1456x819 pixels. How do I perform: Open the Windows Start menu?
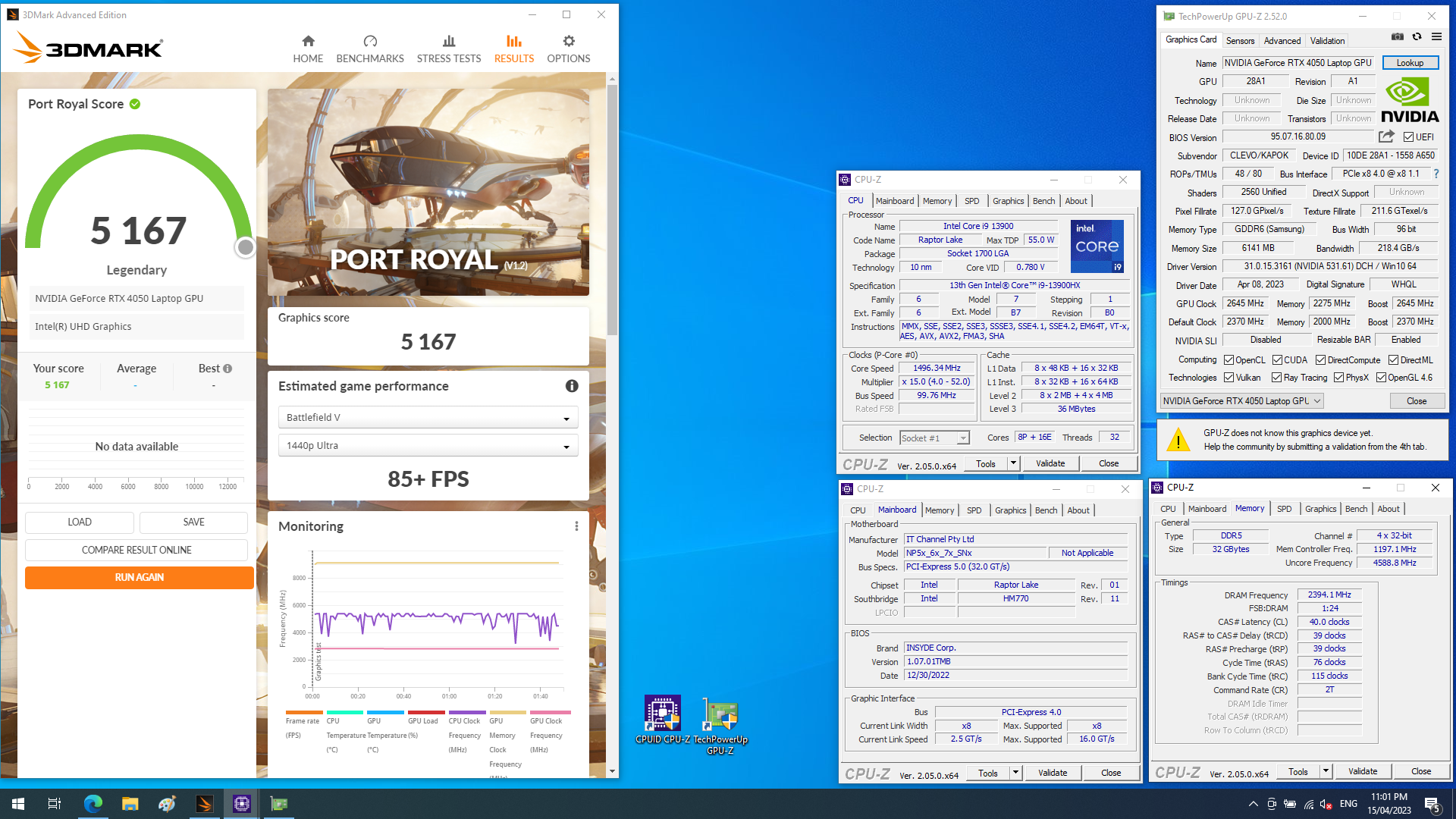coord(18,804)
